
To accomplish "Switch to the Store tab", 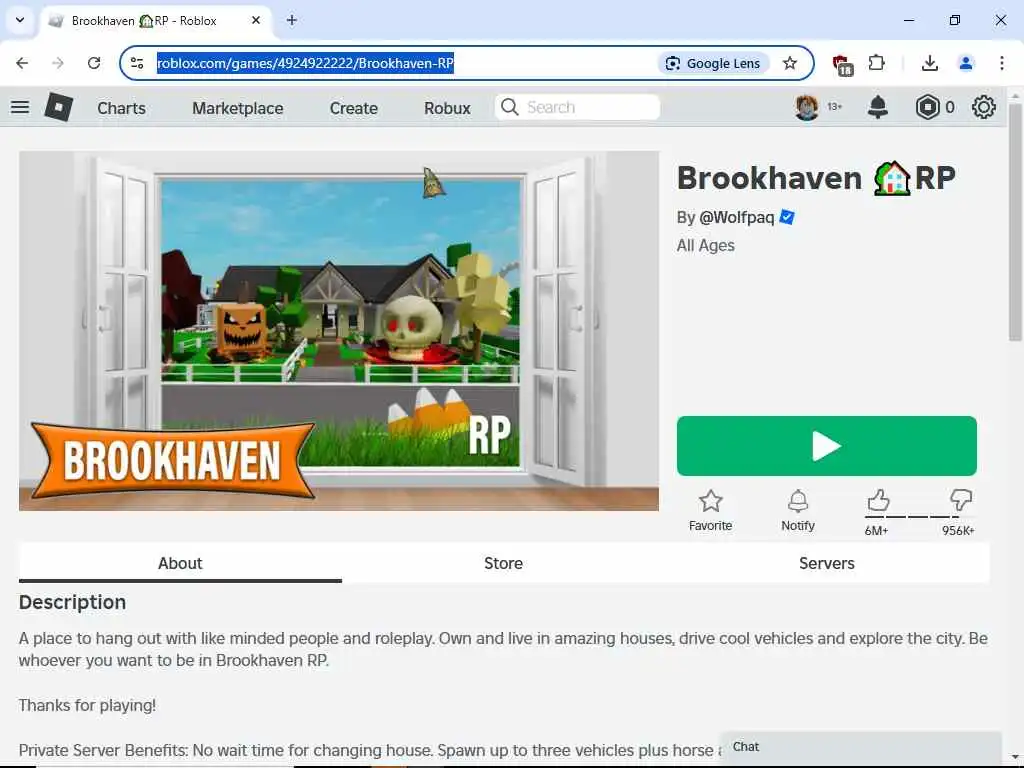I will tap(504, 563).
